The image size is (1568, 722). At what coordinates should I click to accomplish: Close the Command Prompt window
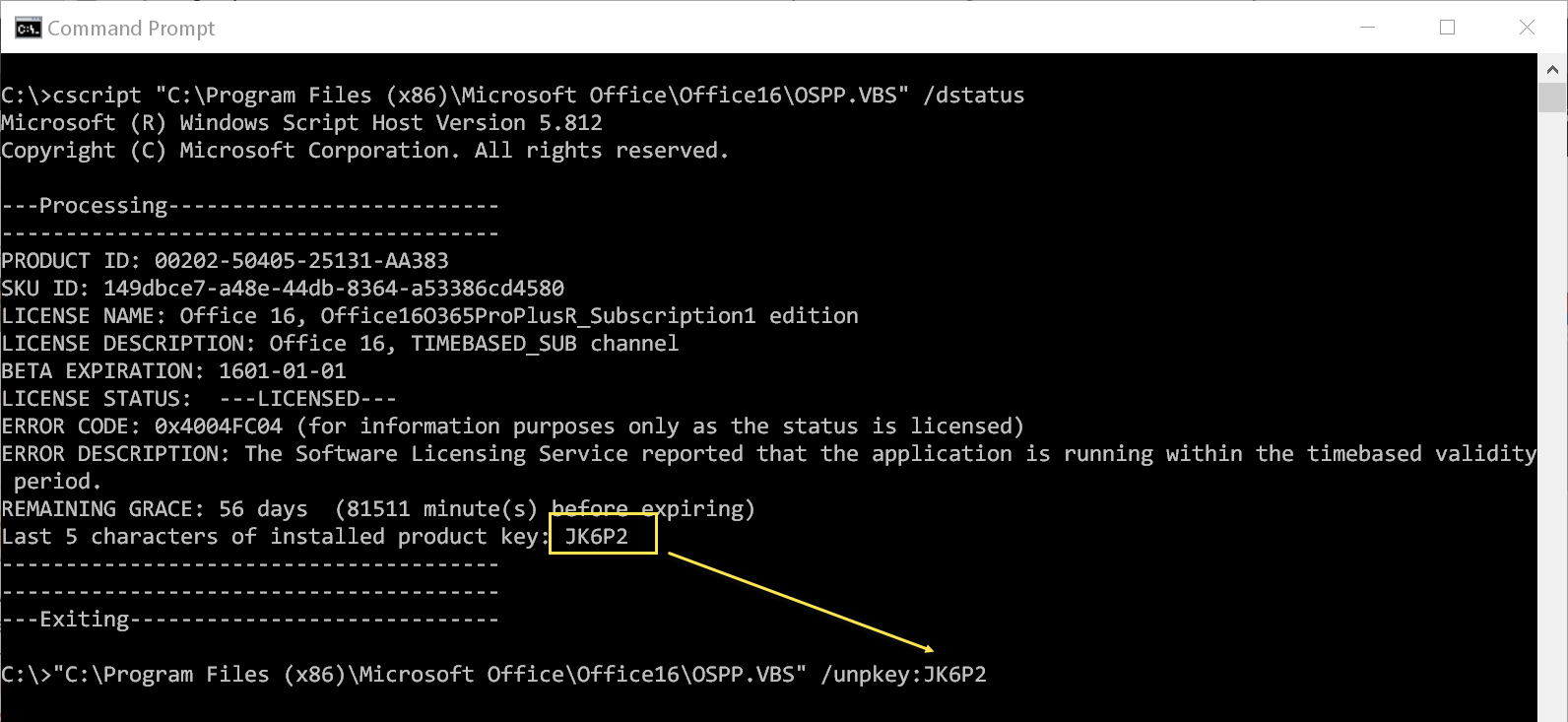(1527, 28)
